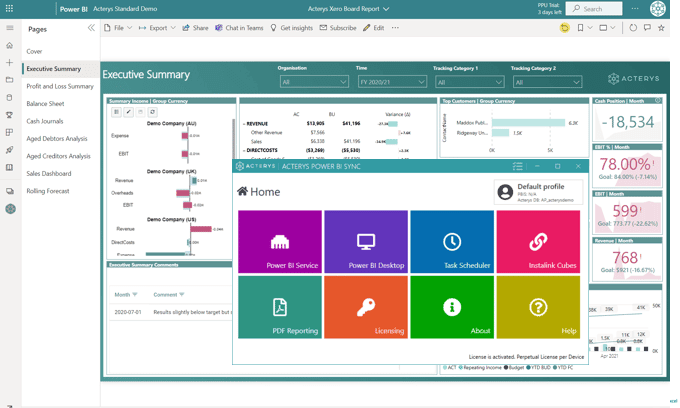Open the Power BI Service tile

(x=280, y=242)
